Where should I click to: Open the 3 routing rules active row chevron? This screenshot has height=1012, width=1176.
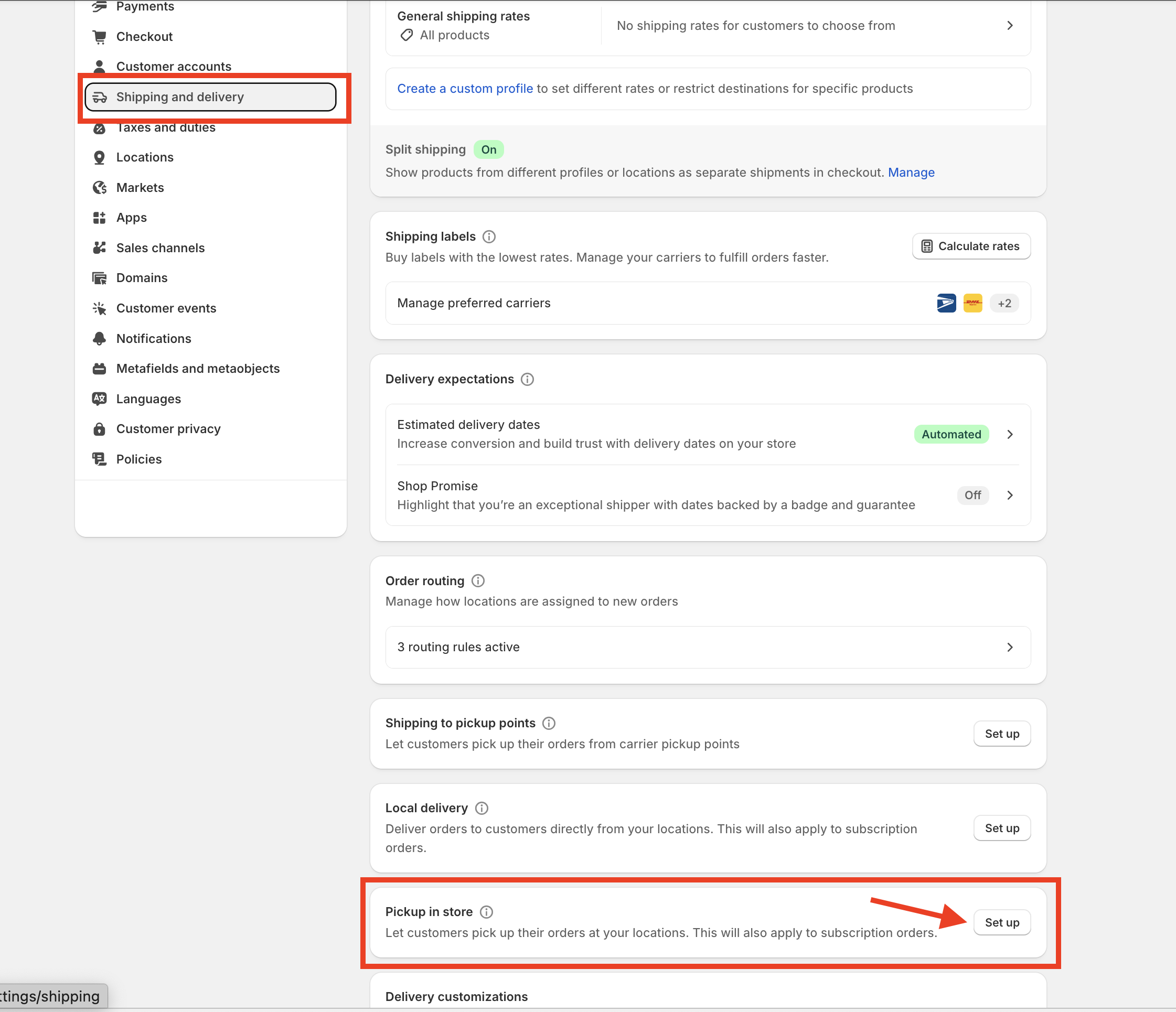coord(1010,647)
